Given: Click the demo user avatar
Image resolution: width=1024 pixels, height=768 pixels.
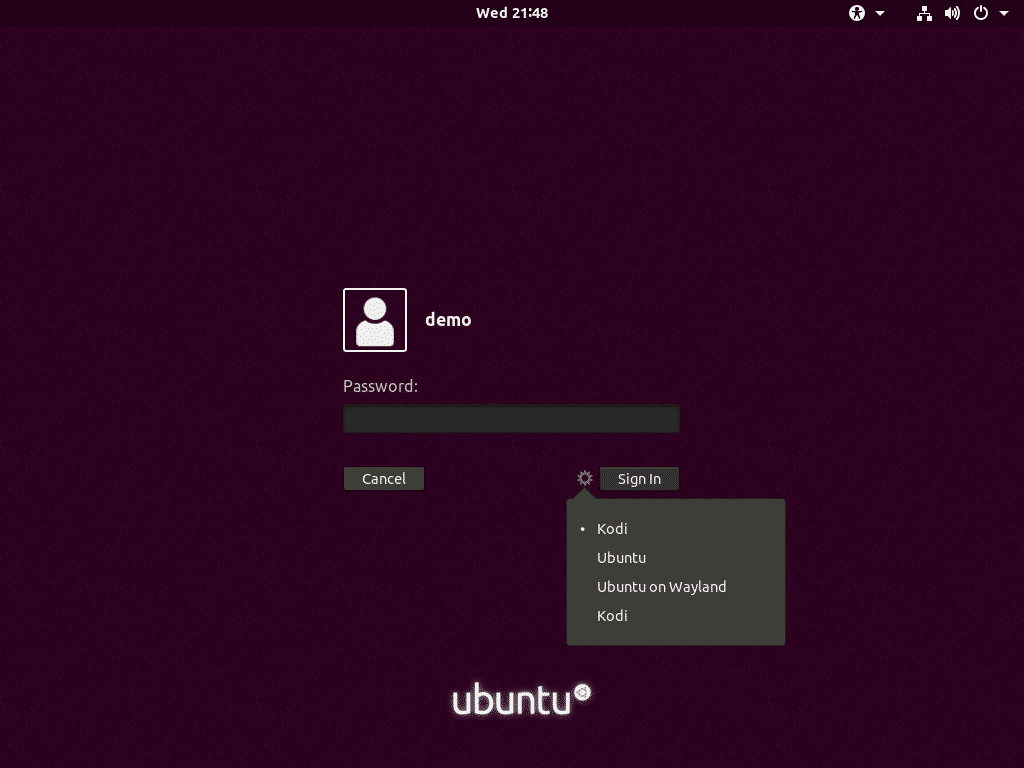Looking at the screenshot, I should [375, 320].
